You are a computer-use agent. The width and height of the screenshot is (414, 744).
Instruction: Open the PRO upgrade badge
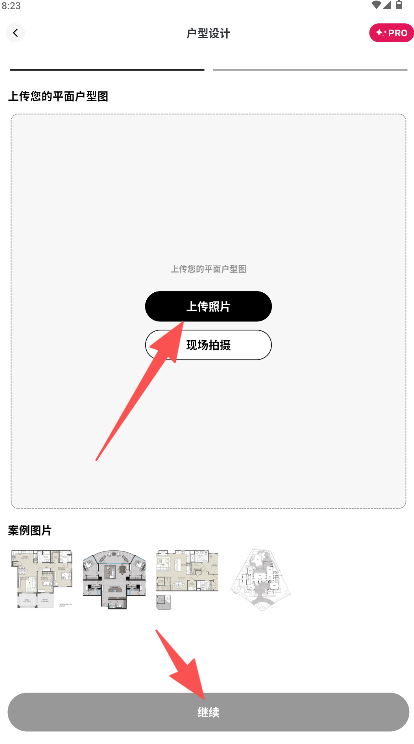(391, 33)
